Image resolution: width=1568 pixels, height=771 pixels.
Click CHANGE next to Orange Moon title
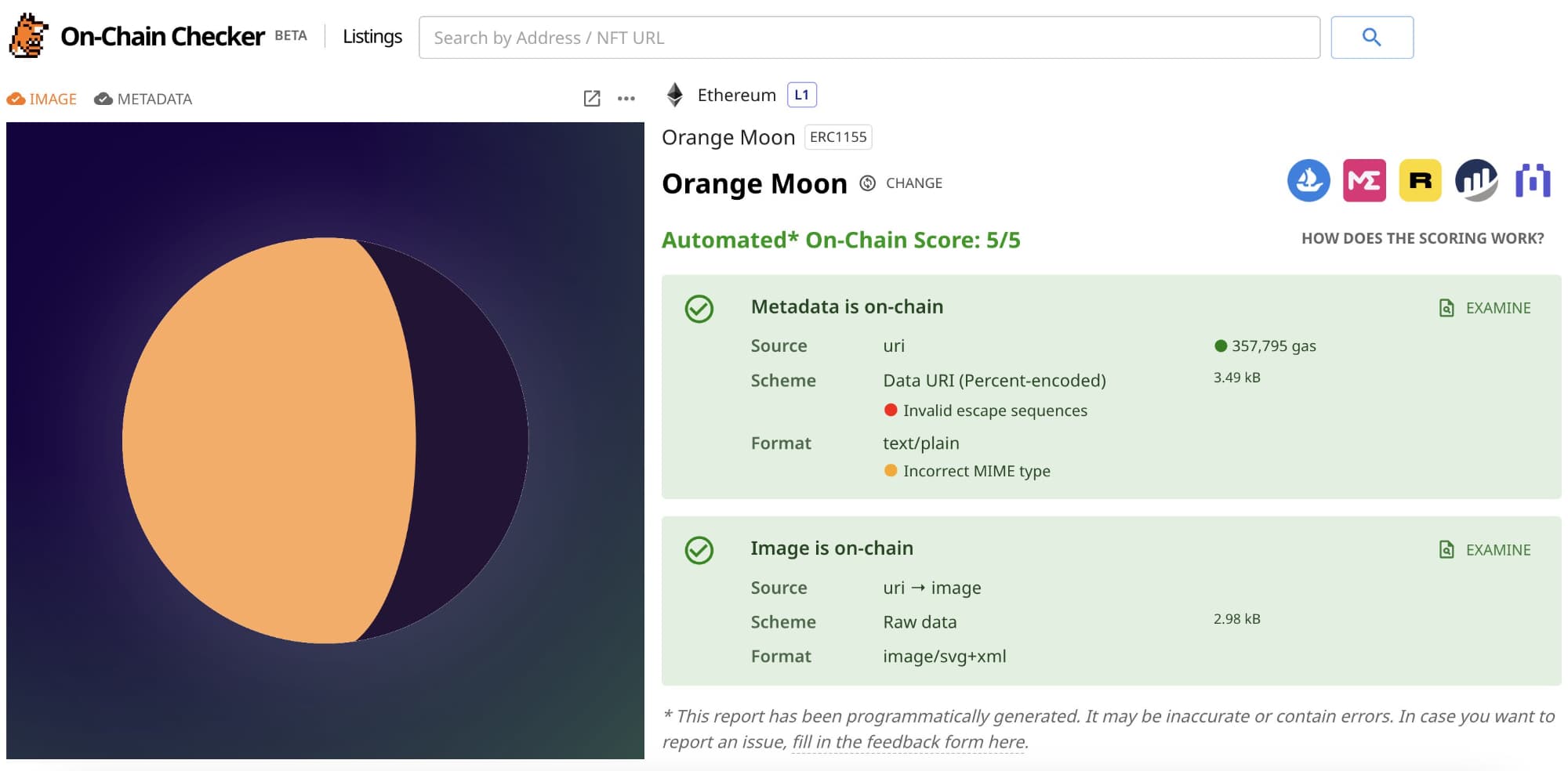point(902,183)
